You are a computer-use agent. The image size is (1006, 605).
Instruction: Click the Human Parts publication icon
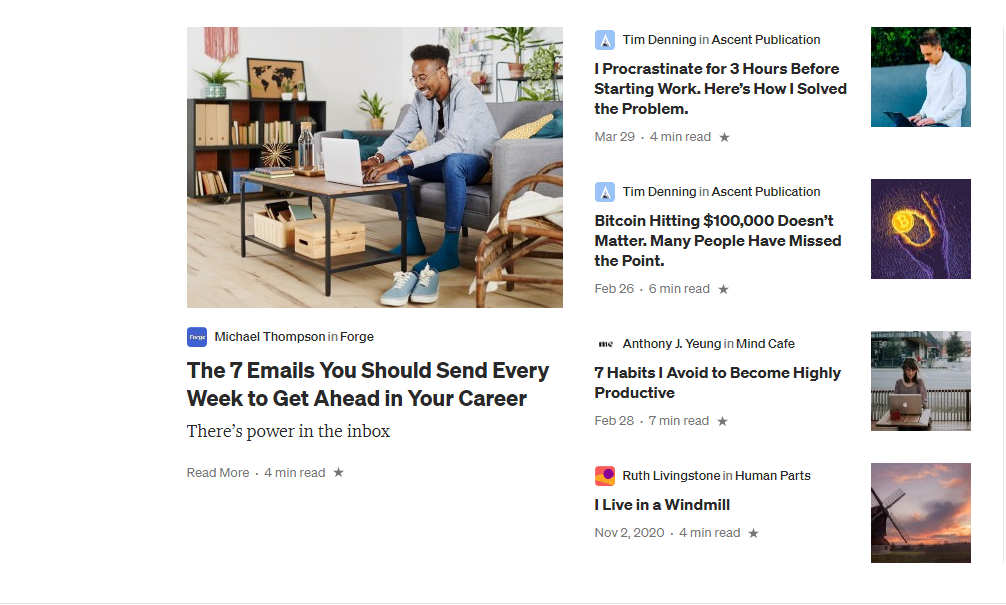pos(604,476)
